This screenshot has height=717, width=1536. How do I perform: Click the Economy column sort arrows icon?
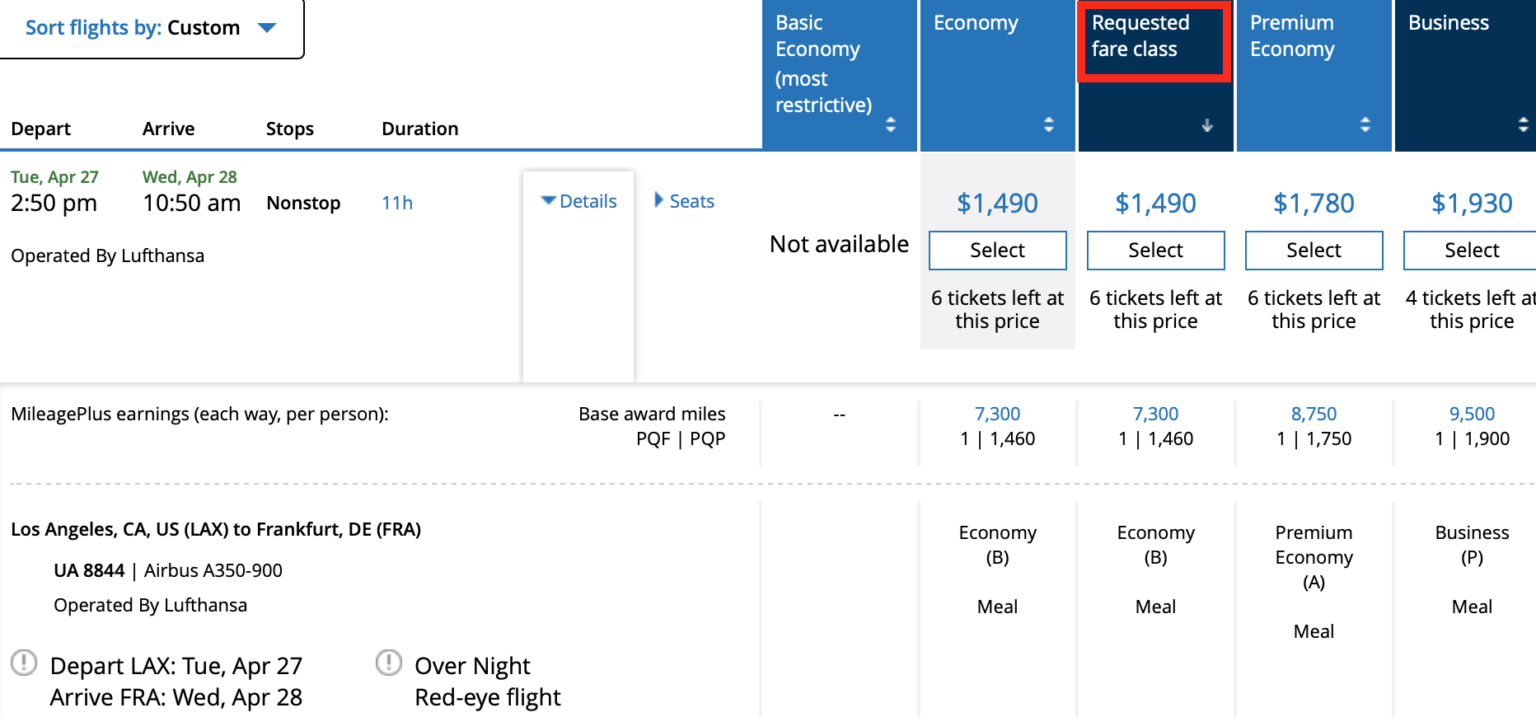pyautogui.click(x=1048, y=125)
